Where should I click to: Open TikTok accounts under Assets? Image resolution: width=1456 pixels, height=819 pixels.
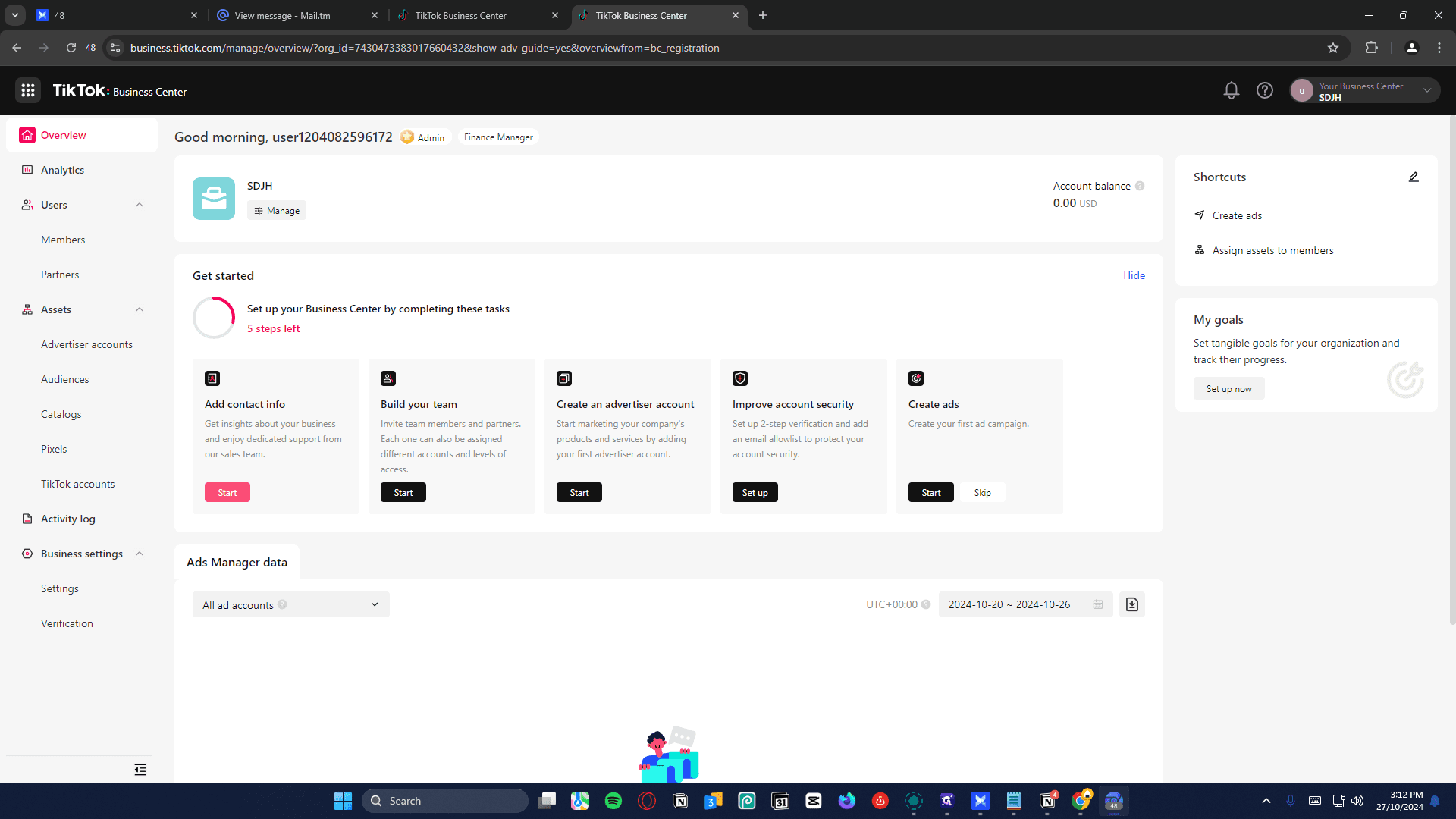pyautogui.click(x=77, y=484)
